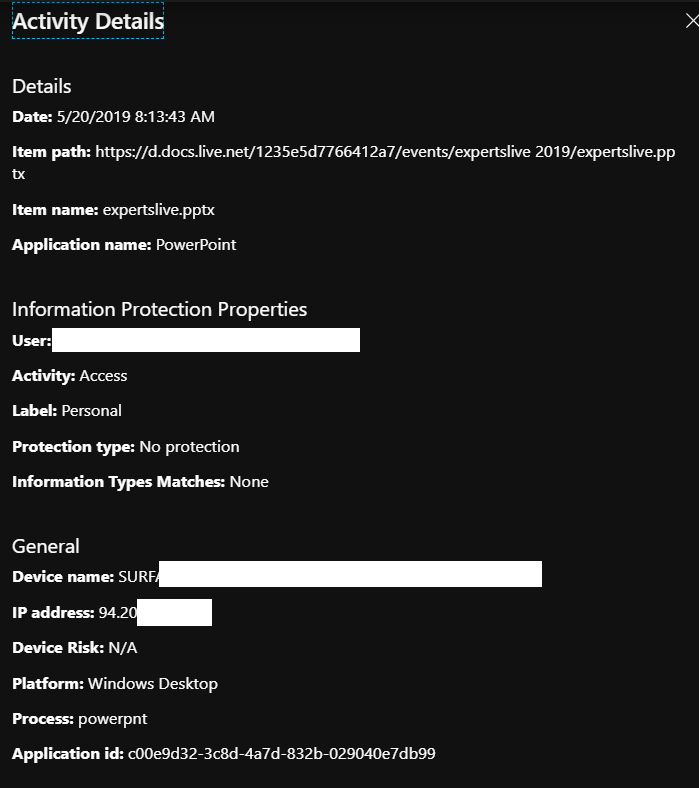Close the Activity Details panel
Image resolution: width=699 pixels, height=788 pixels.
pyautogui.click(x=691, y=22)
